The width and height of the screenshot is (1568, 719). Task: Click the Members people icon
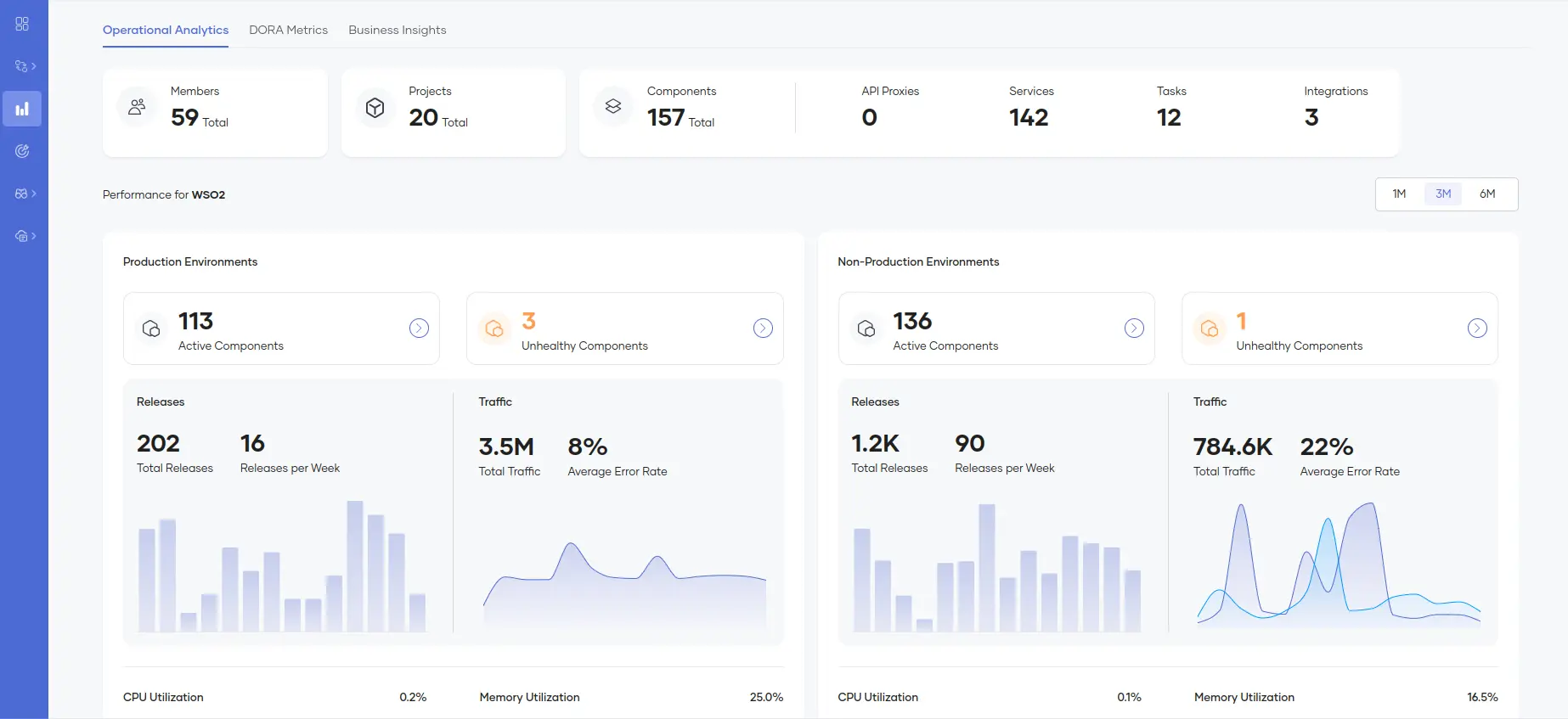137,107
